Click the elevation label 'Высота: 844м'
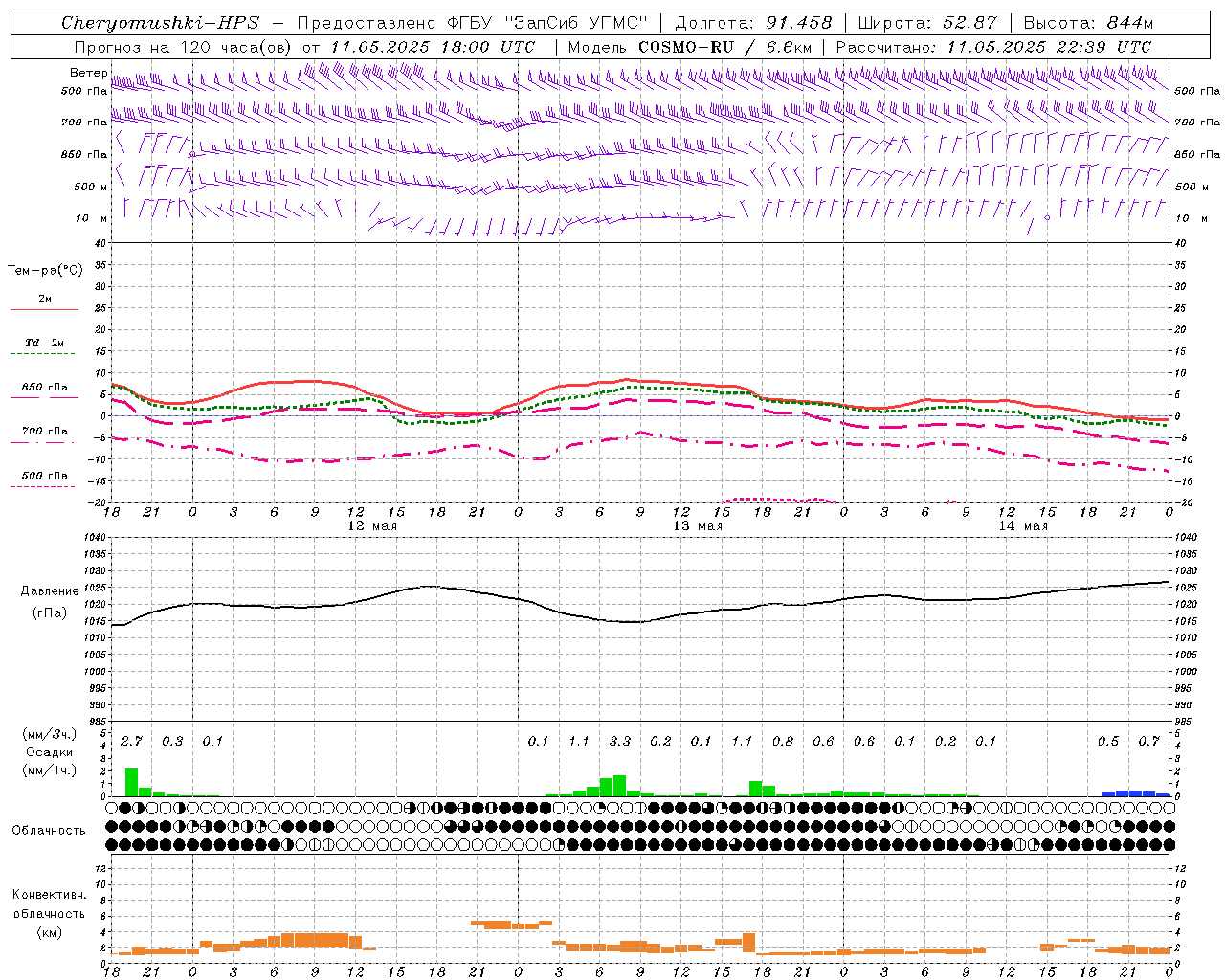The height and width of the screenshot is (980, 1225). click(1088, 23)
